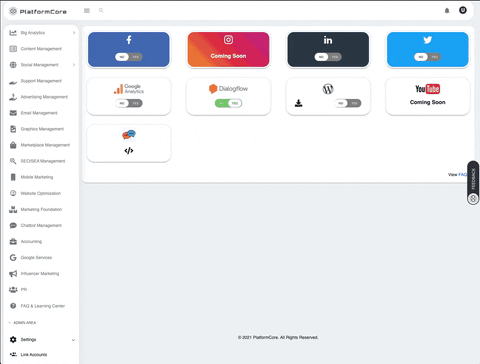Screen dimensions: 480x364
Task: Click the PlatformCore logo
Action: (38, 11)
